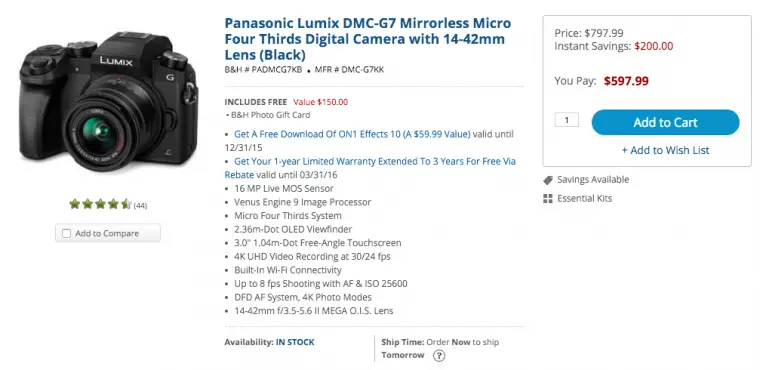Tick the Add to Compare checkbox
This screenshot has width=760, height=370.
click(x=66, y=234)
